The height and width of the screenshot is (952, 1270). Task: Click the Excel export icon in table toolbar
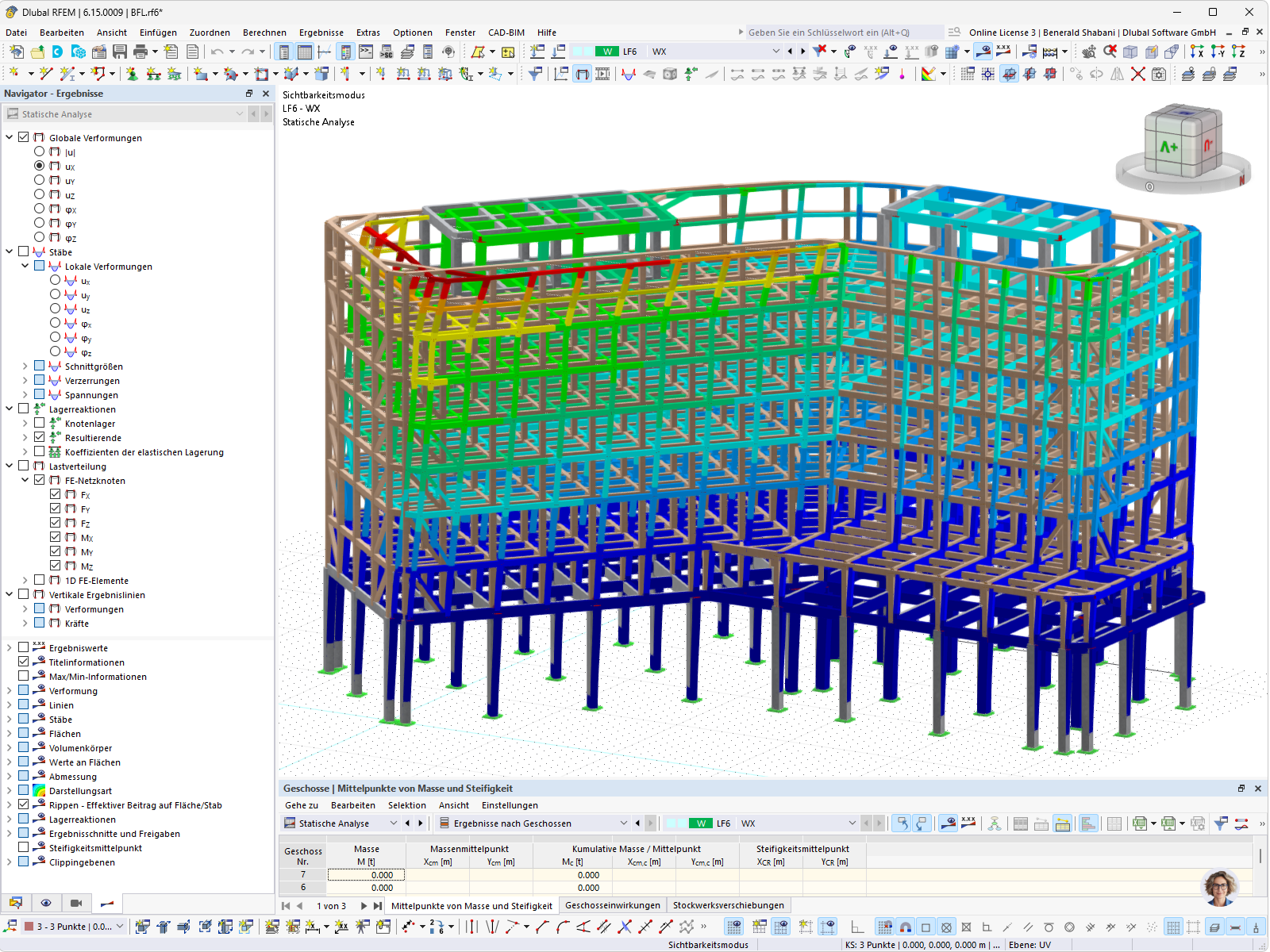click(1140, 823)
